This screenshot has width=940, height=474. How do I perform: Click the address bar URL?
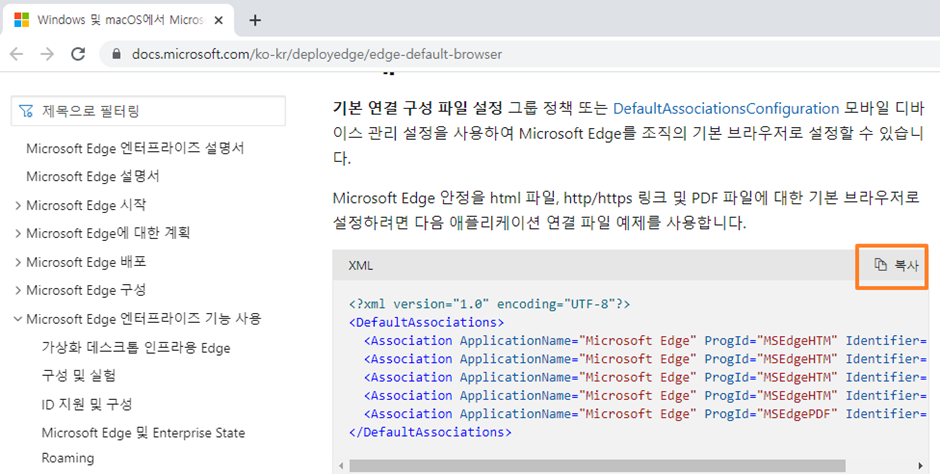coord(317,55)
